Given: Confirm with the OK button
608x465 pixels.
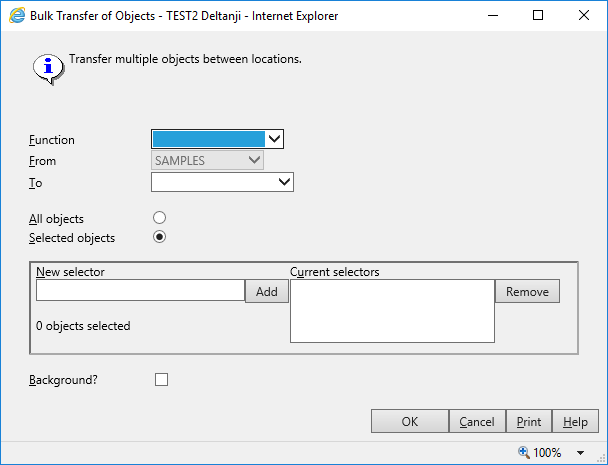Looking at the screenshot, I should point(409,422).
